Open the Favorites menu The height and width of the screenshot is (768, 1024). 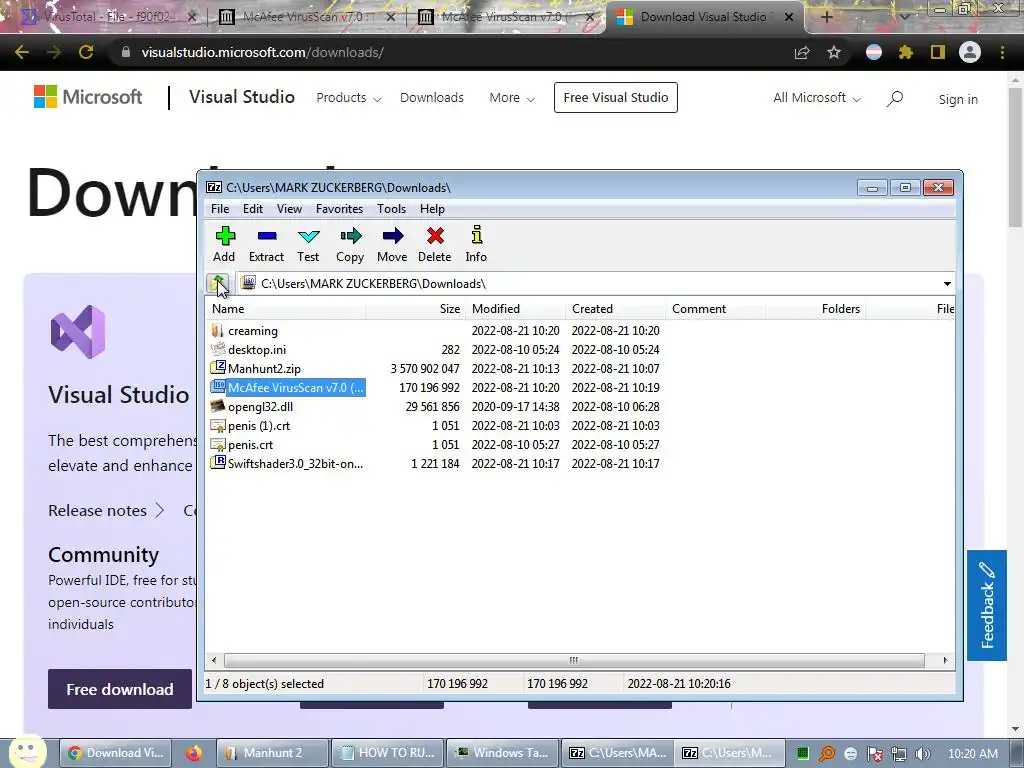339,209
